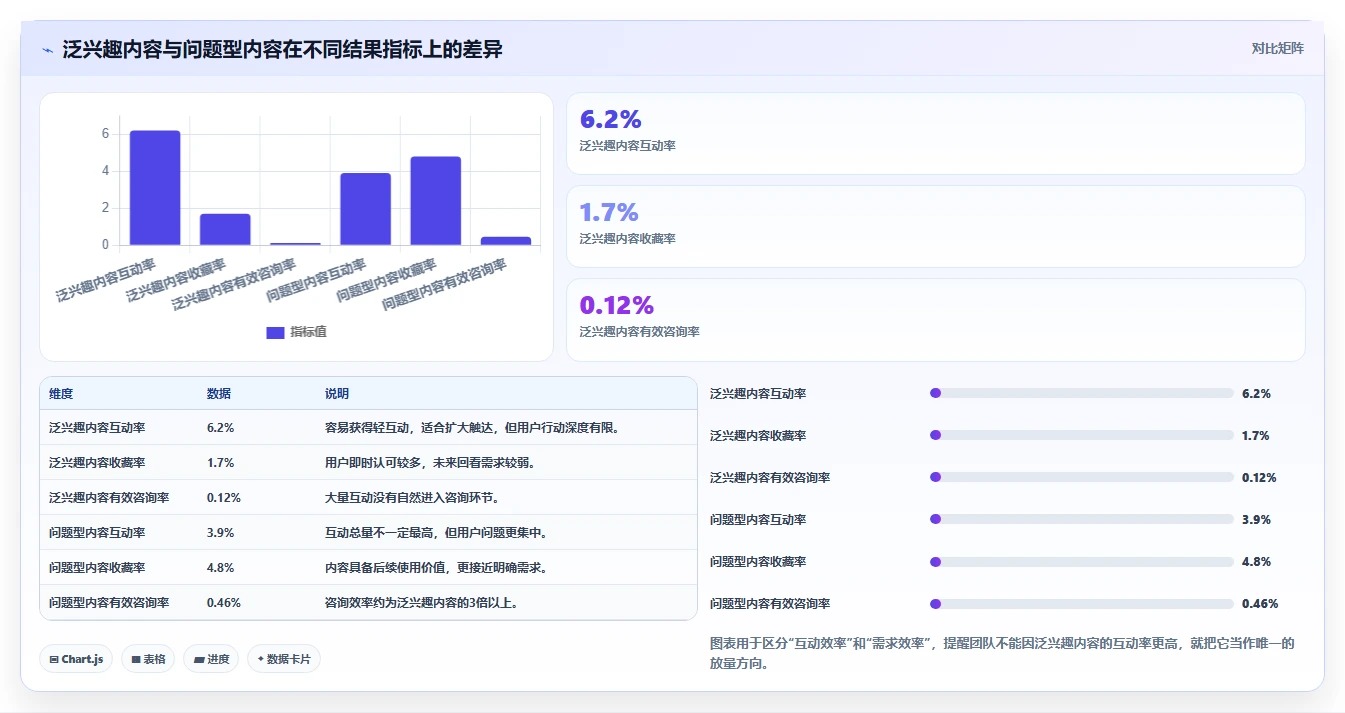Click the footnote text about 互动效率 and 需求效率
The width and height of the screenshot is (1345, 713).
point(1001,653)
